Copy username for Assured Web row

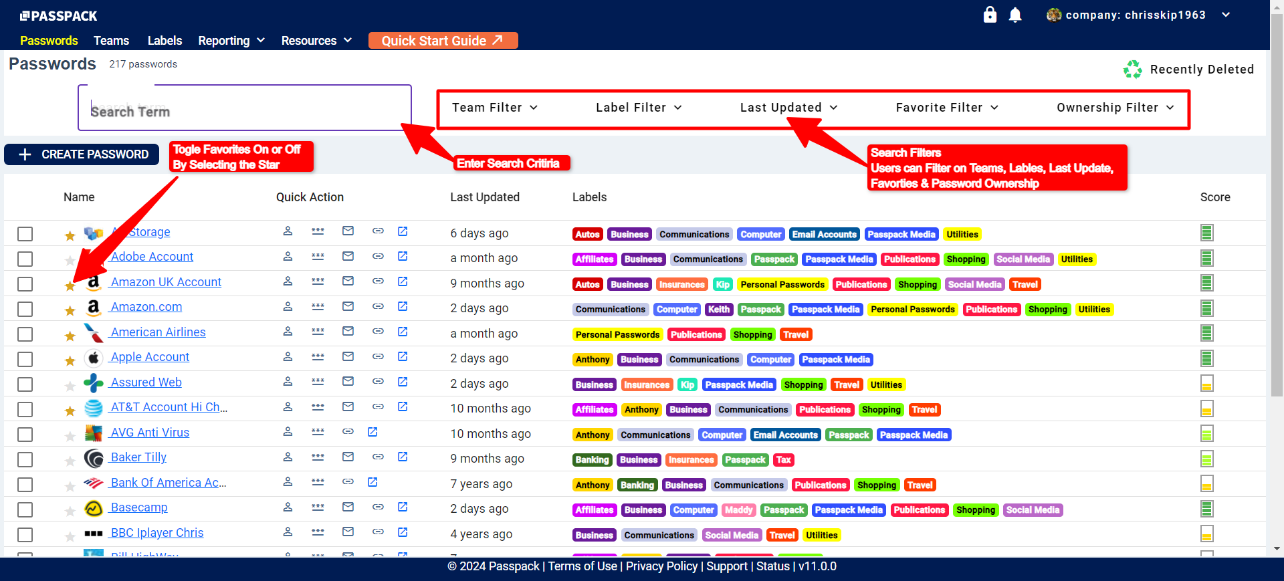pyautogui.click(x=288, y=381)
